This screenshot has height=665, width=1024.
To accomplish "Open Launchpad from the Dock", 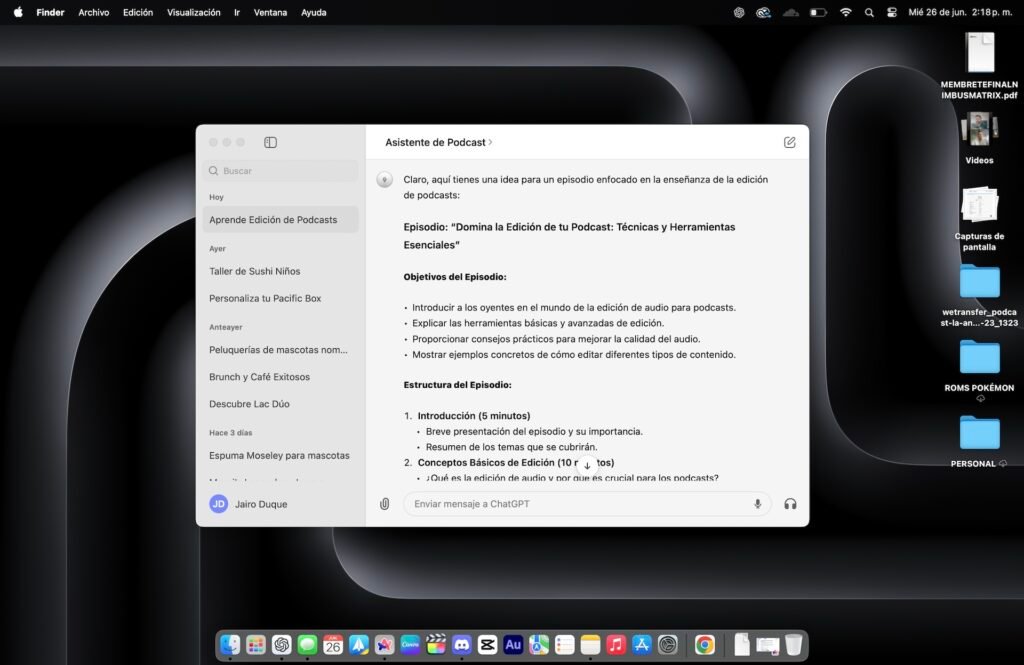I will [x=255, y=645].
